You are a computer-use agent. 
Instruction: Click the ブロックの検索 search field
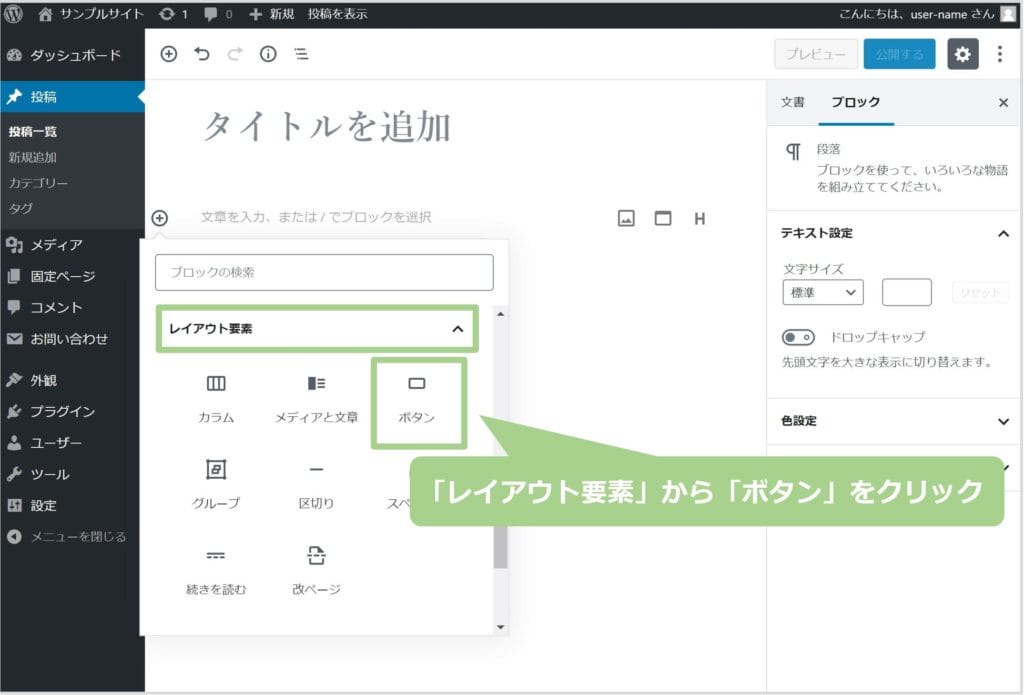point(324,272)
